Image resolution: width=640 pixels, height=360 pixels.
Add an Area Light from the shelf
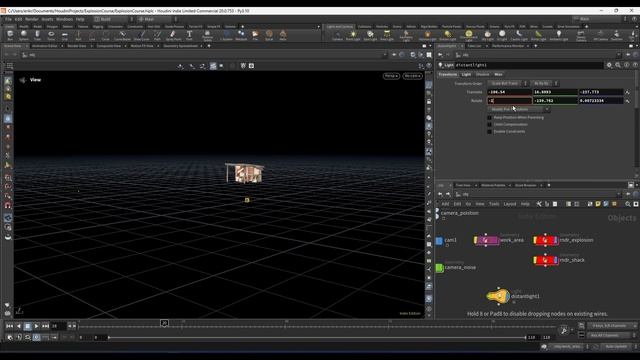(x=387, y=36)
